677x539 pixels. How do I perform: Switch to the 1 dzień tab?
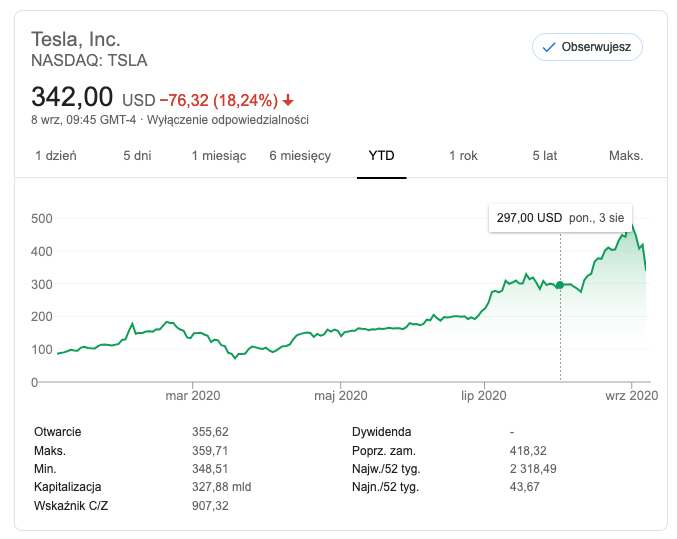pos(56,155)
